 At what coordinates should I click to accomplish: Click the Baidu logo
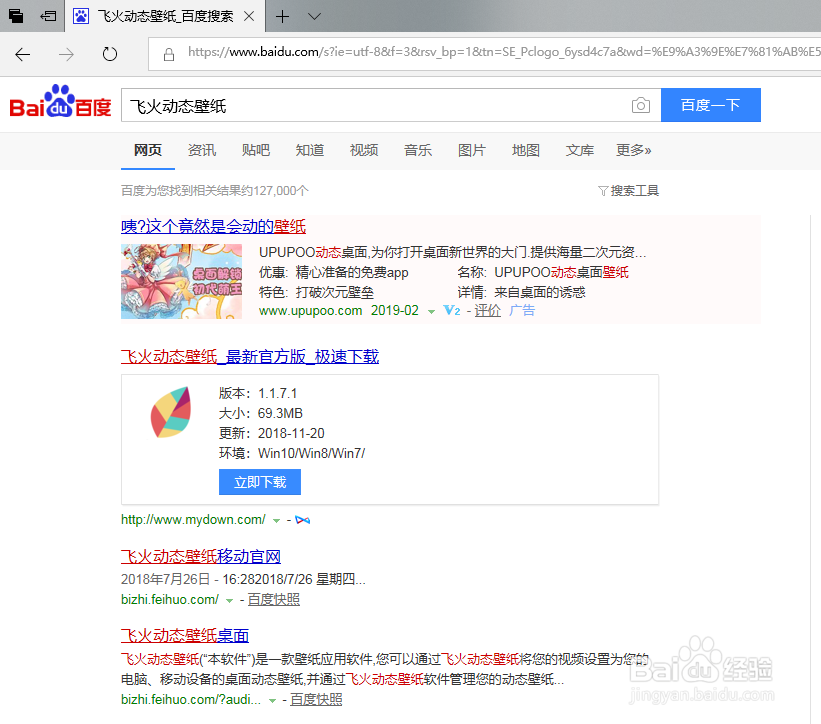click(60, 102)
